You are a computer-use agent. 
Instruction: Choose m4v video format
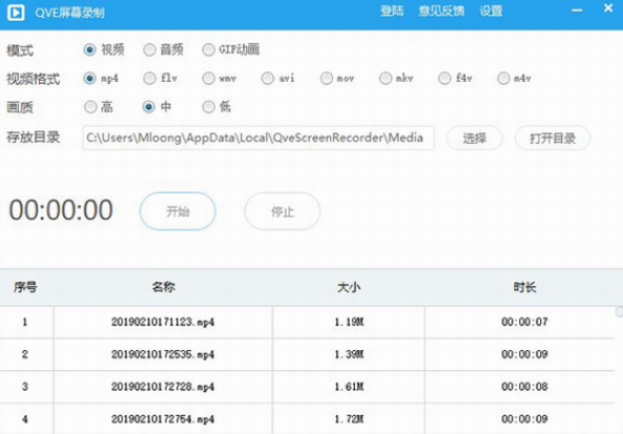[x=504, y=77]
